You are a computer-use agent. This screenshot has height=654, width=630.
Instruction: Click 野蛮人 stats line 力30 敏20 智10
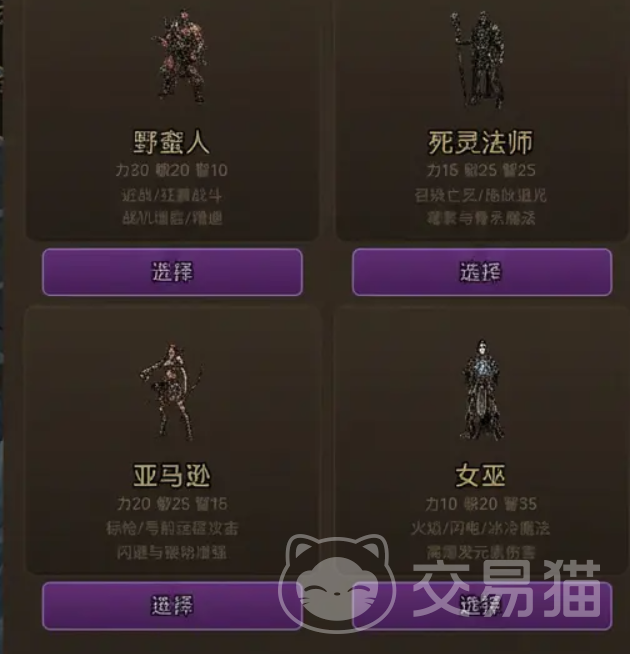[171, 170]
